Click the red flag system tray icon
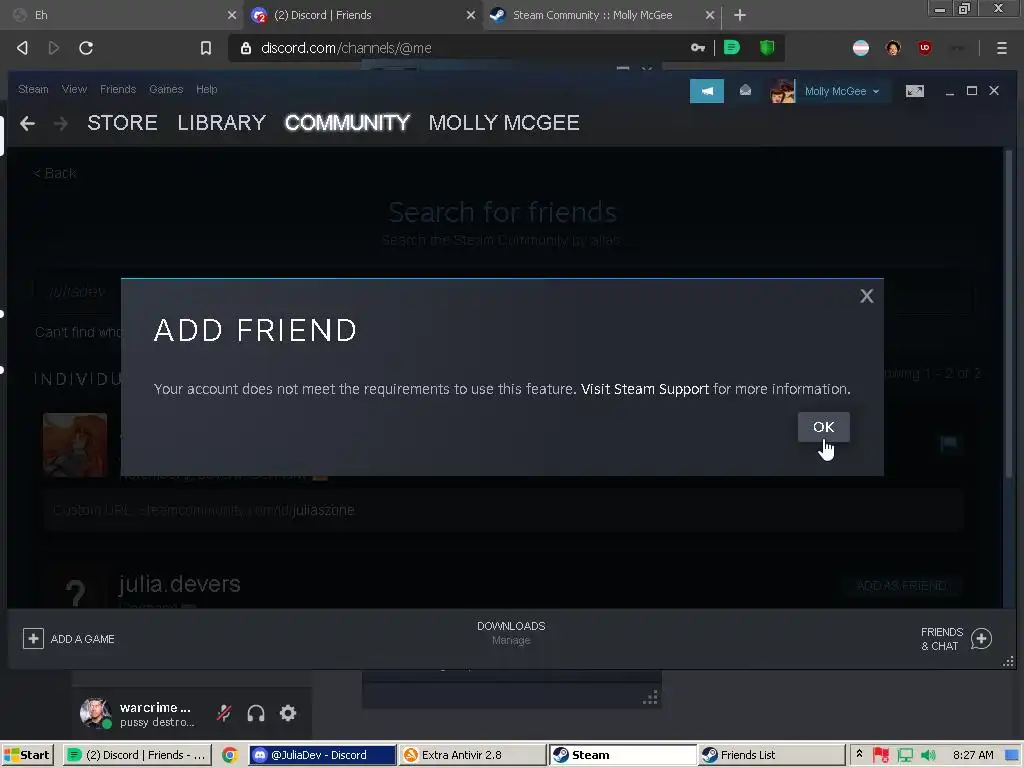This screenshot has width=1024, height=768. pyautogui.click(x=880, y=755)
